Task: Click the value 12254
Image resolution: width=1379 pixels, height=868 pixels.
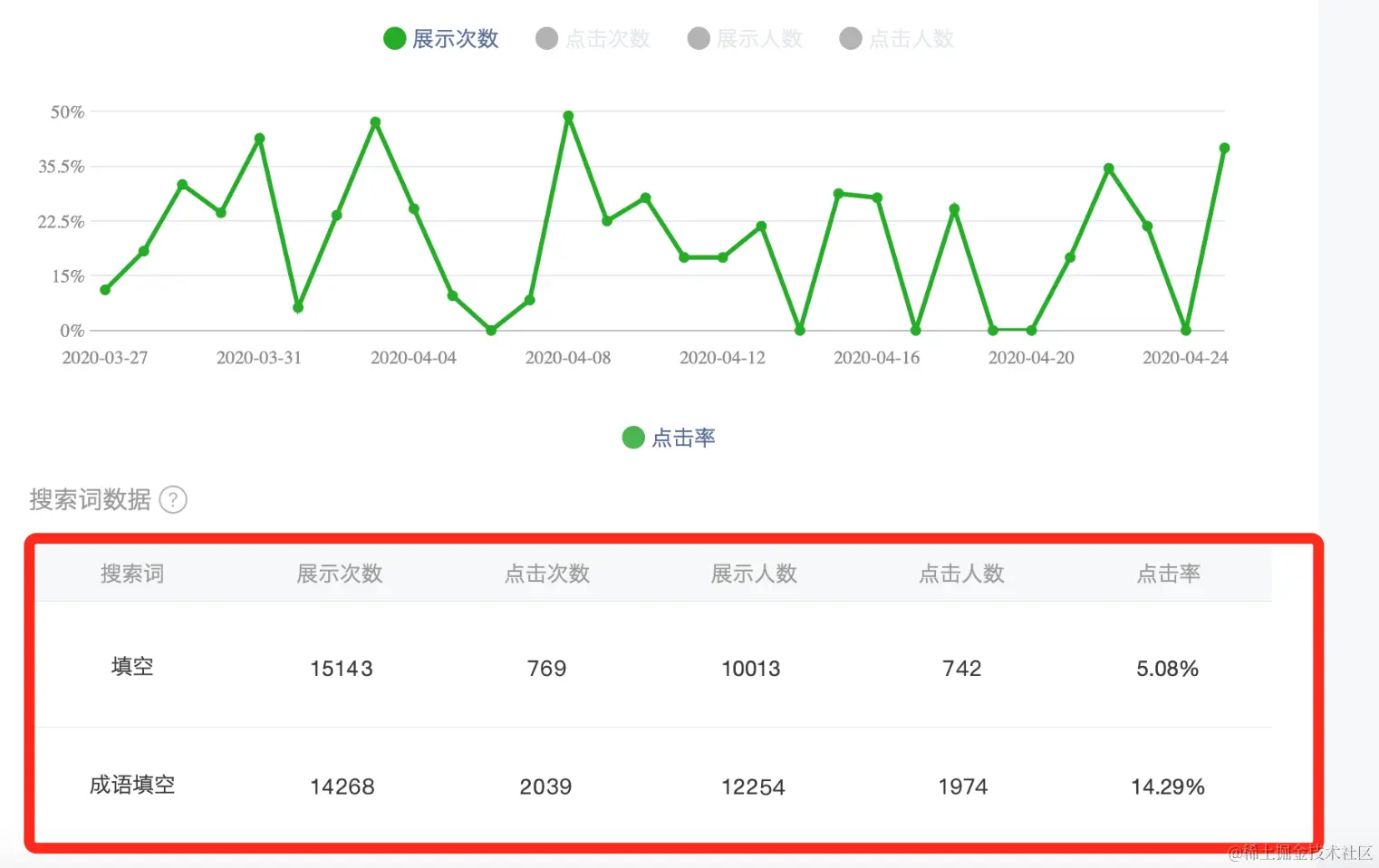Action: [753, 786]
